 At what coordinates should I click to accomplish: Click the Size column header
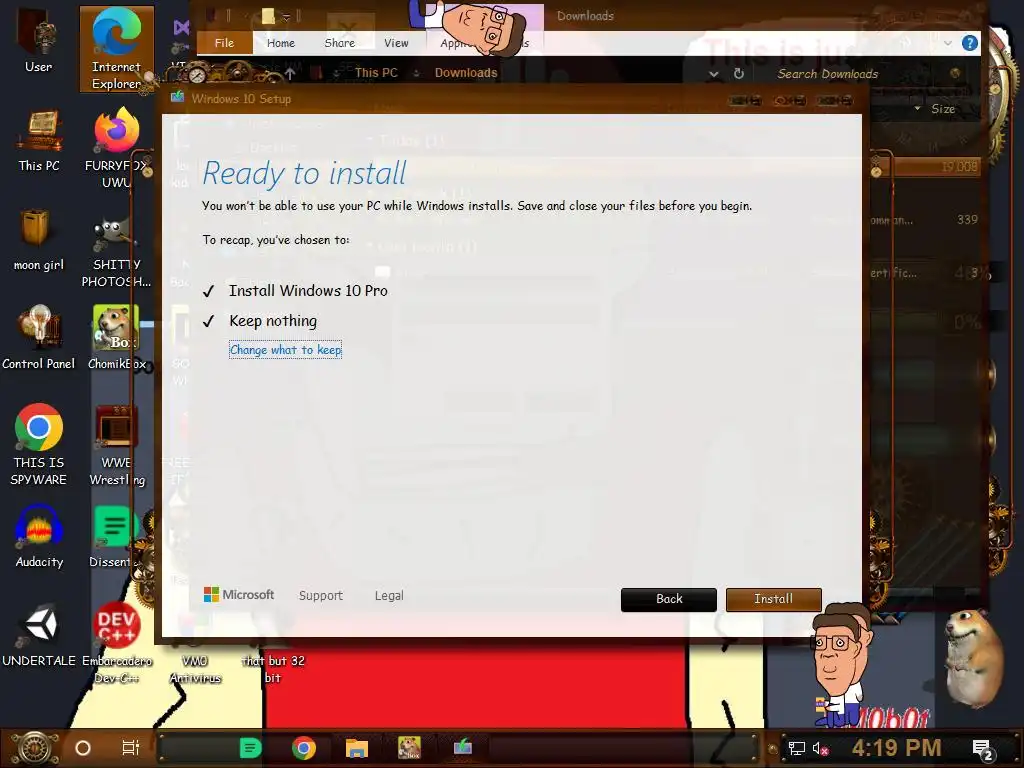click(943, 109)
